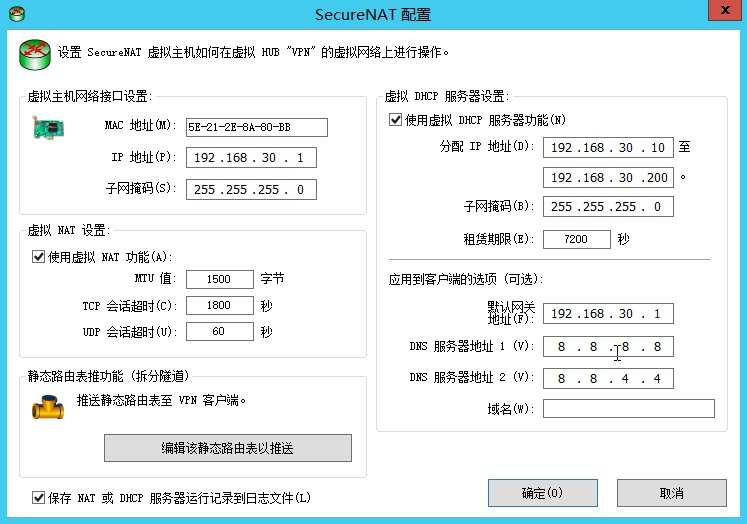
Task: Click the UDP 会话超时 field
Action: coord(220,332)
